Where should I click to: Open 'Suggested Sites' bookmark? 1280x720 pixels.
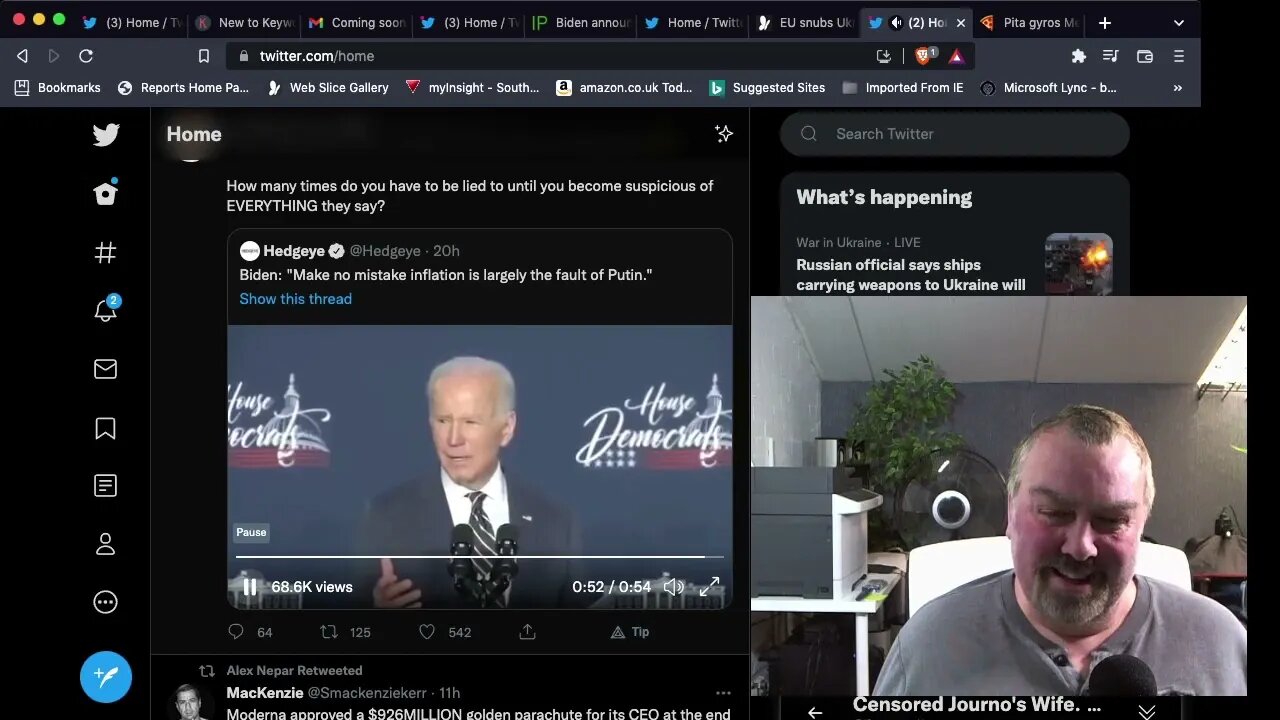[767, 88]
